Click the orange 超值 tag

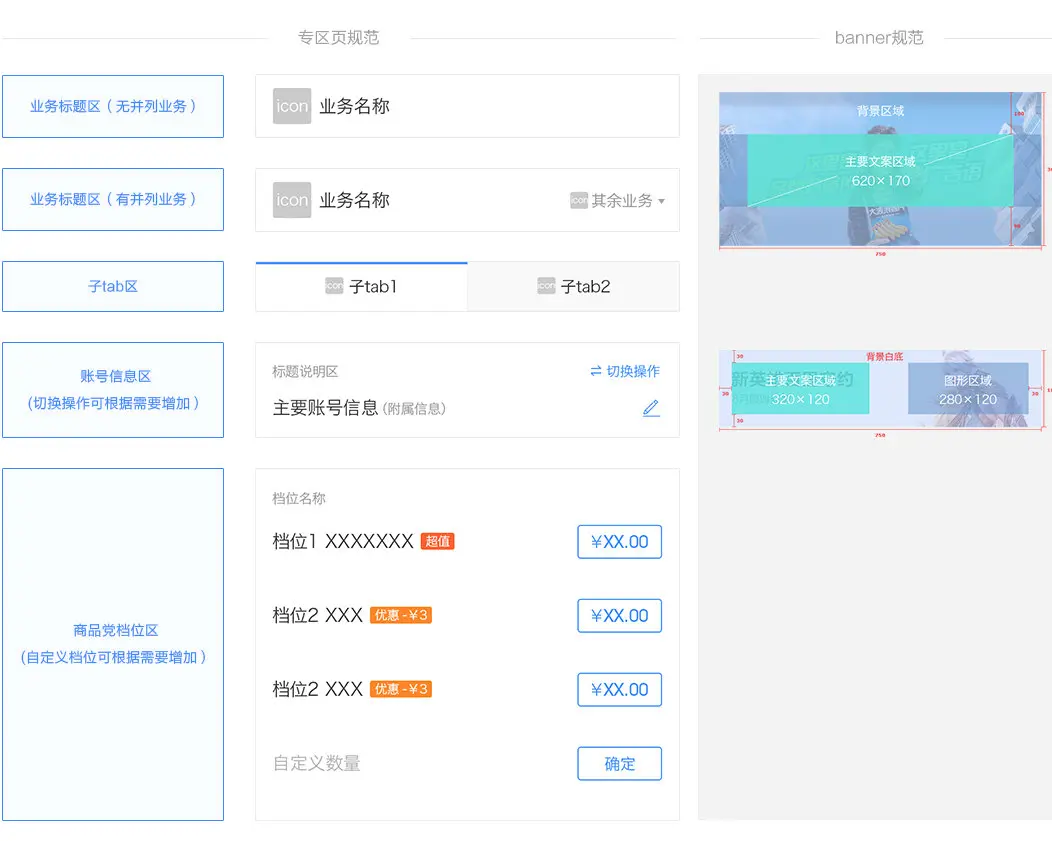point(437,541)
